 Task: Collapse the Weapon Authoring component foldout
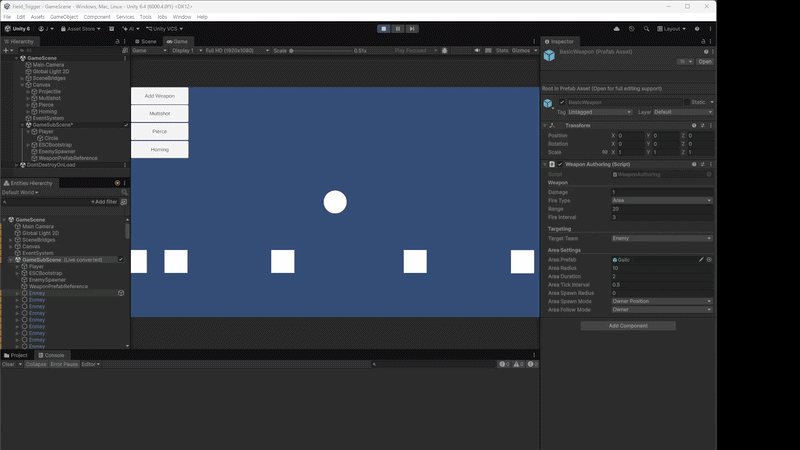tap(545, 164)
